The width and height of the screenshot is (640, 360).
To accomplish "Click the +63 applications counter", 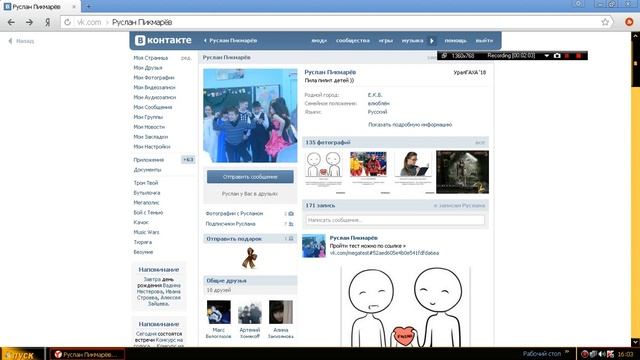I will [x=188, y=160].
